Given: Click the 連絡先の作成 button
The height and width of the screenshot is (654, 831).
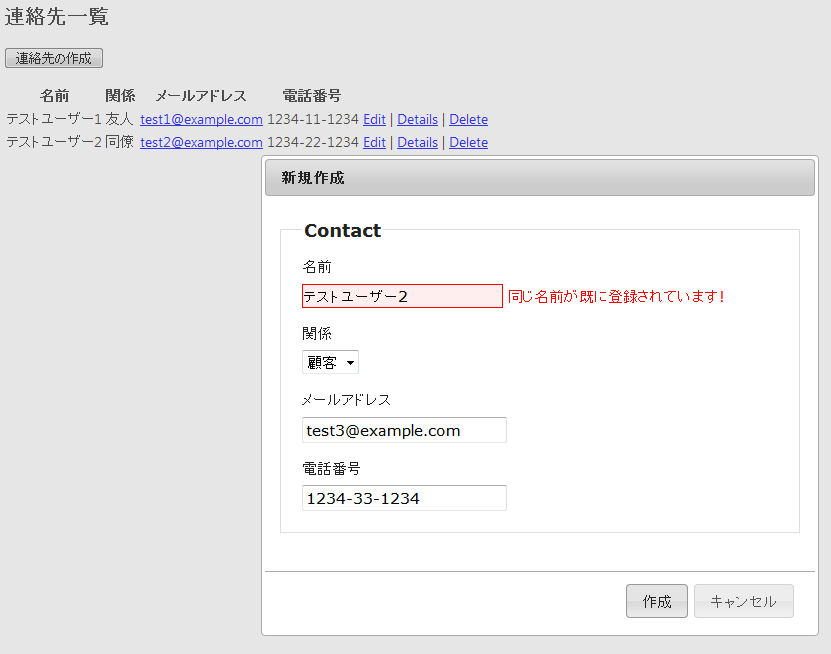Looking at the screenshot, I should point(54,58).
